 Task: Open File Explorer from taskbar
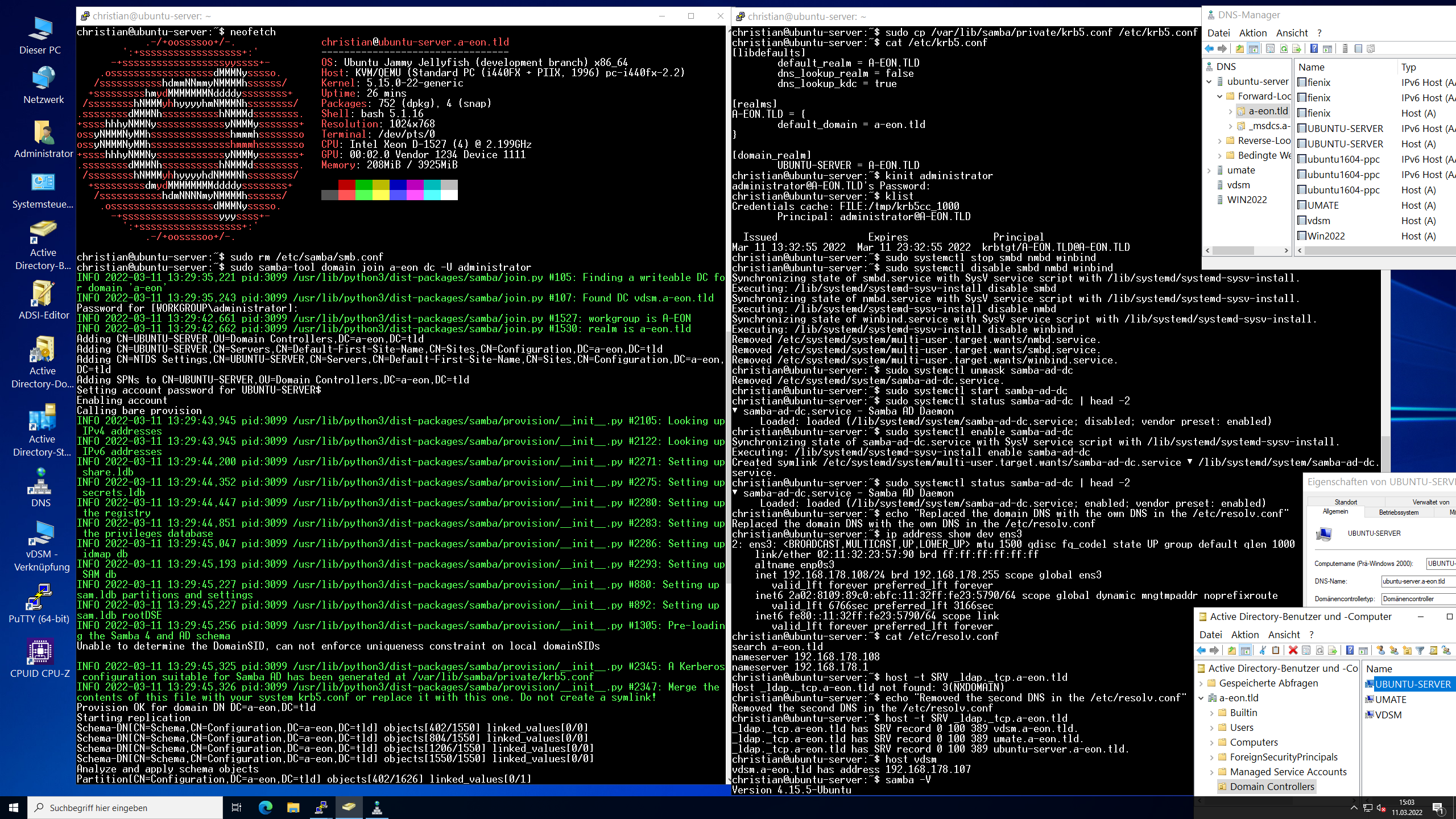pyautogui.click(x=293, y=807)
